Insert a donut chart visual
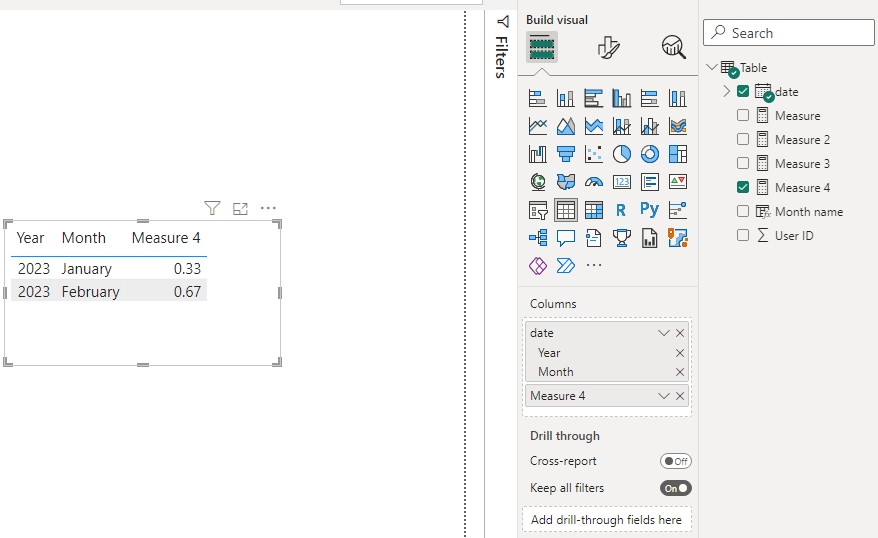 (650, 154)
